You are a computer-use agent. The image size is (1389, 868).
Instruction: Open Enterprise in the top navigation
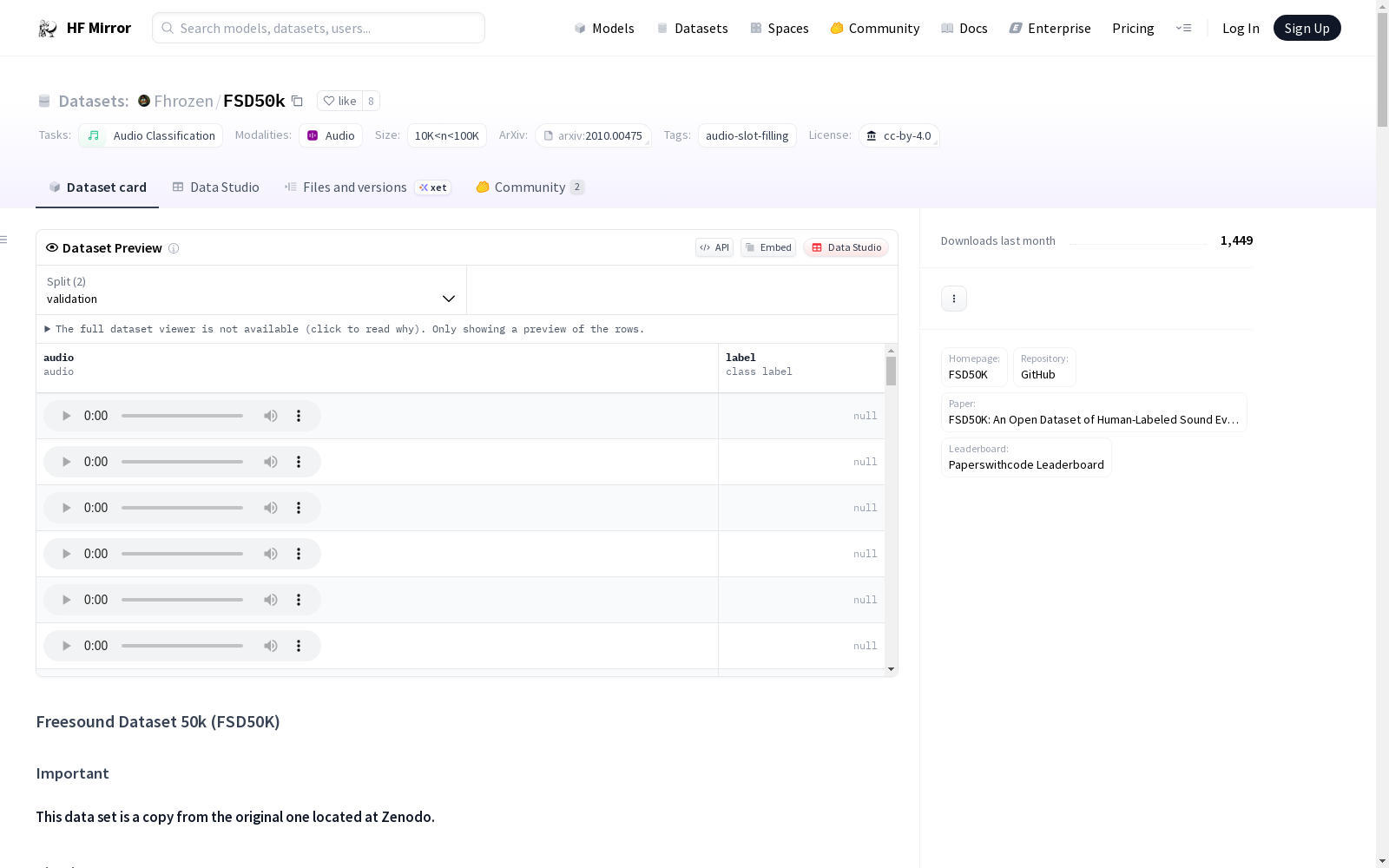(x=1050, y=28)
